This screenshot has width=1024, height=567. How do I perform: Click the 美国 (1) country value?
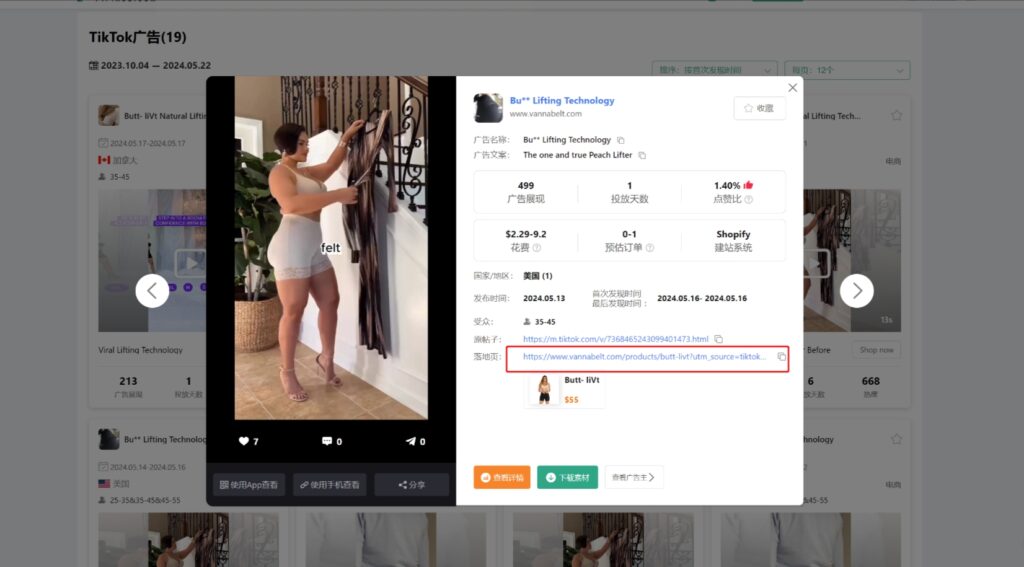click(x=537, y=276)
